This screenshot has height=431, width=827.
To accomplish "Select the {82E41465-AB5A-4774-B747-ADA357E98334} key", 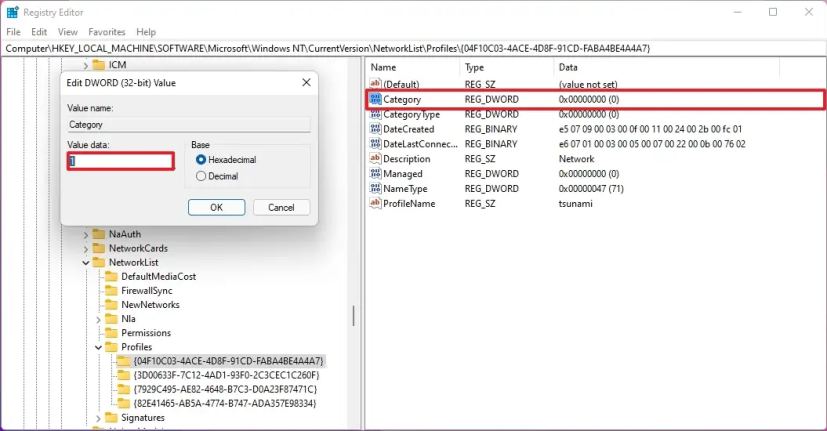I will point(225,404).
